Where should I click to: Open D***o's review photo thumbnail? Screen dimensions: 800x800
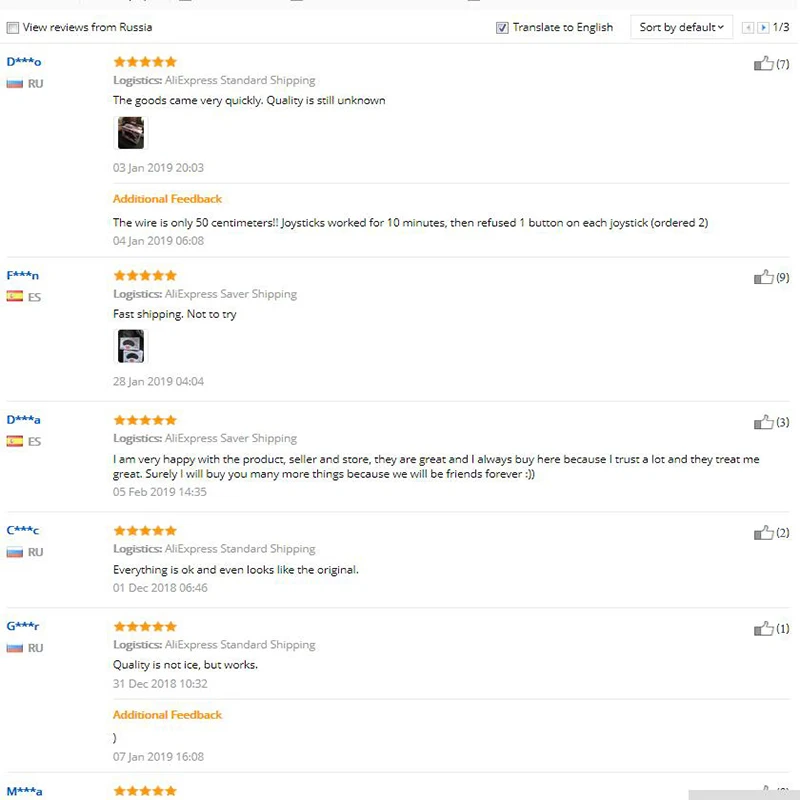coord(131,133)
